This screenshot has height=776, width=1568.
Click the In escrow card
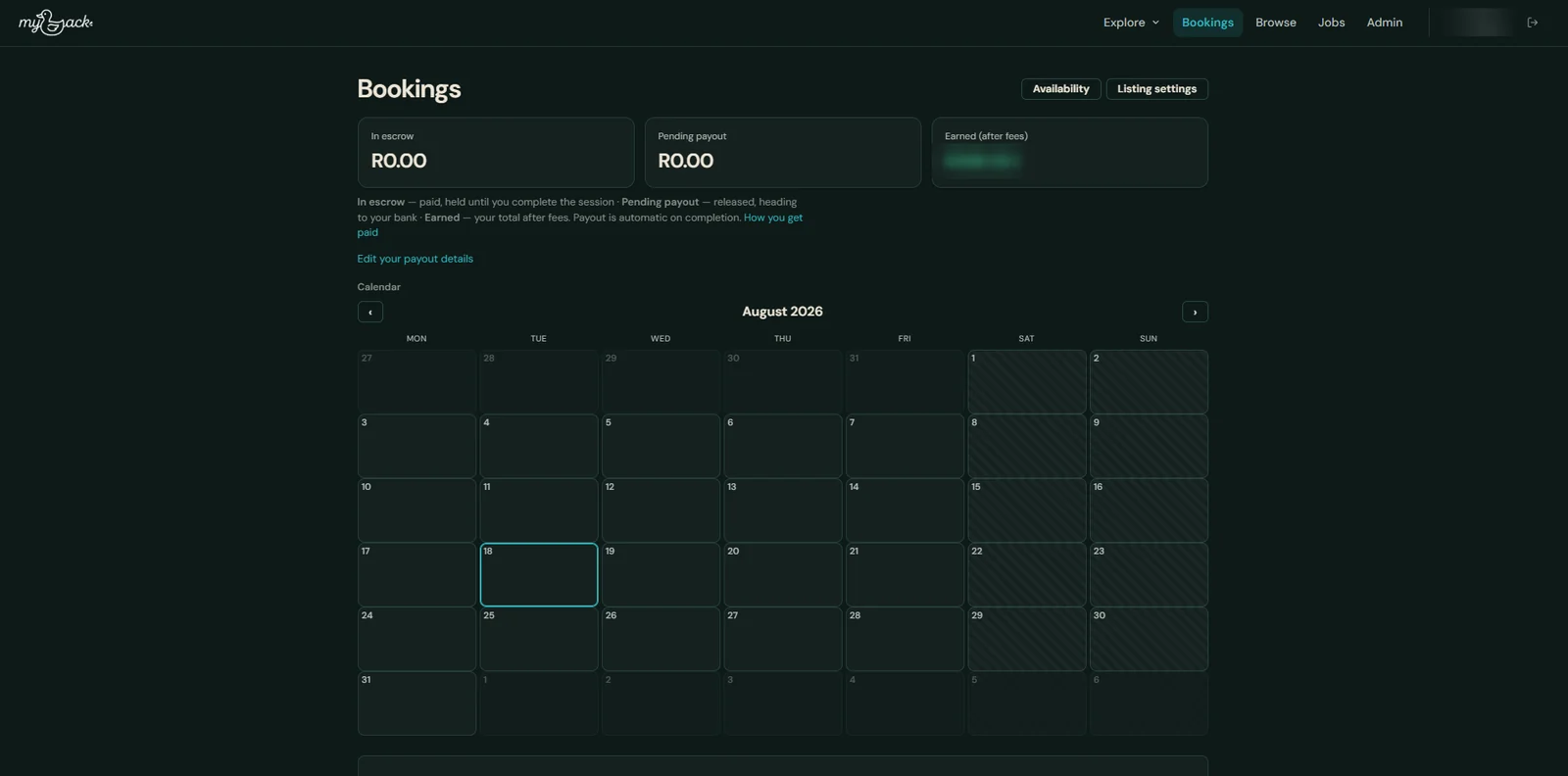tap(496, 153)
